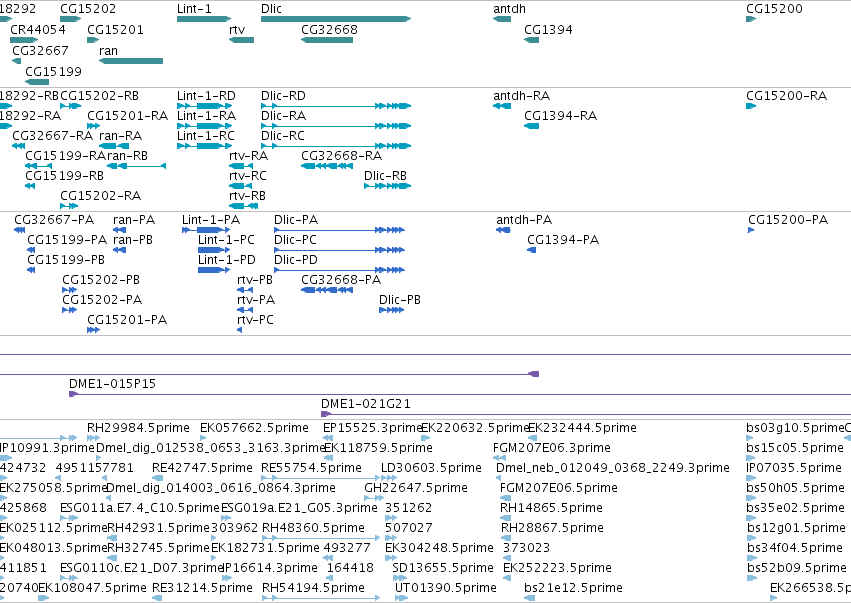
Task: Select the CG15200-RA transcript label
Action: (786, 96)
